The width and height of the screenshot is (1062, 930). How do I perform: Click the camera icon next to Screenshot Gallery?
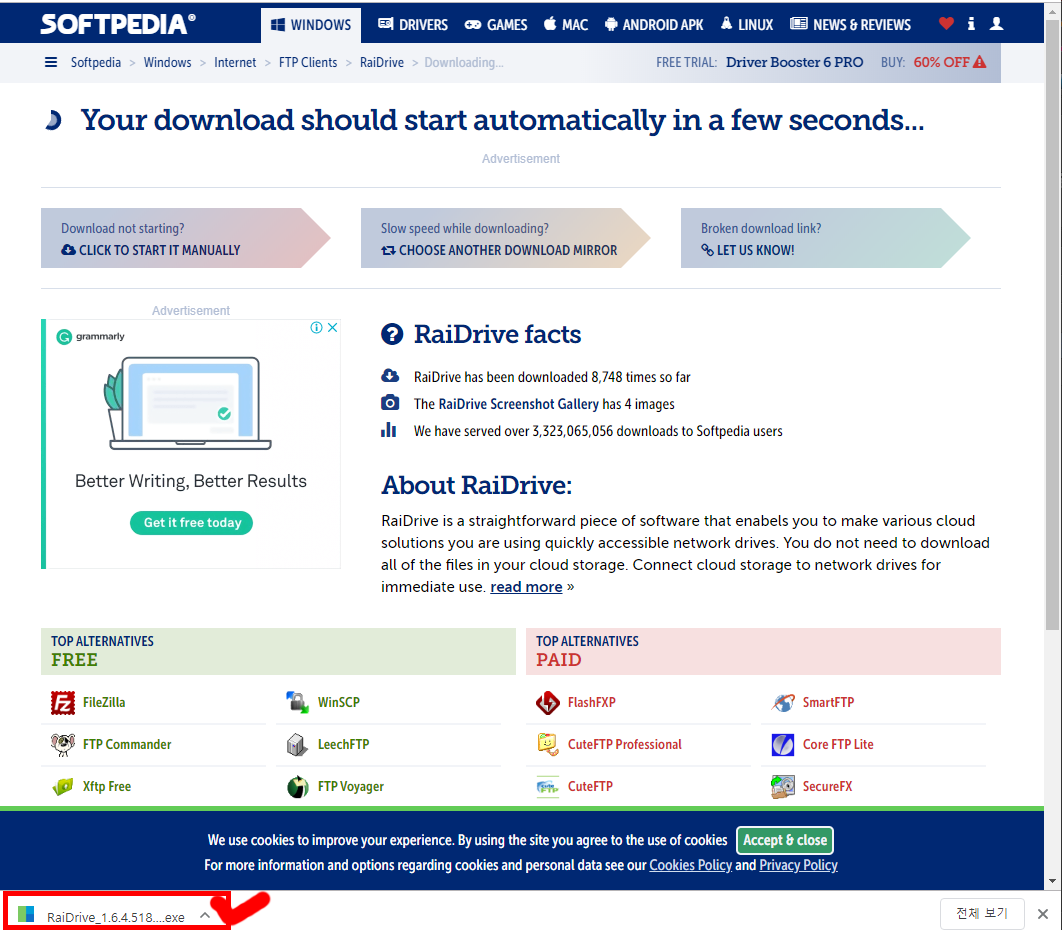[x=389, y=403]
